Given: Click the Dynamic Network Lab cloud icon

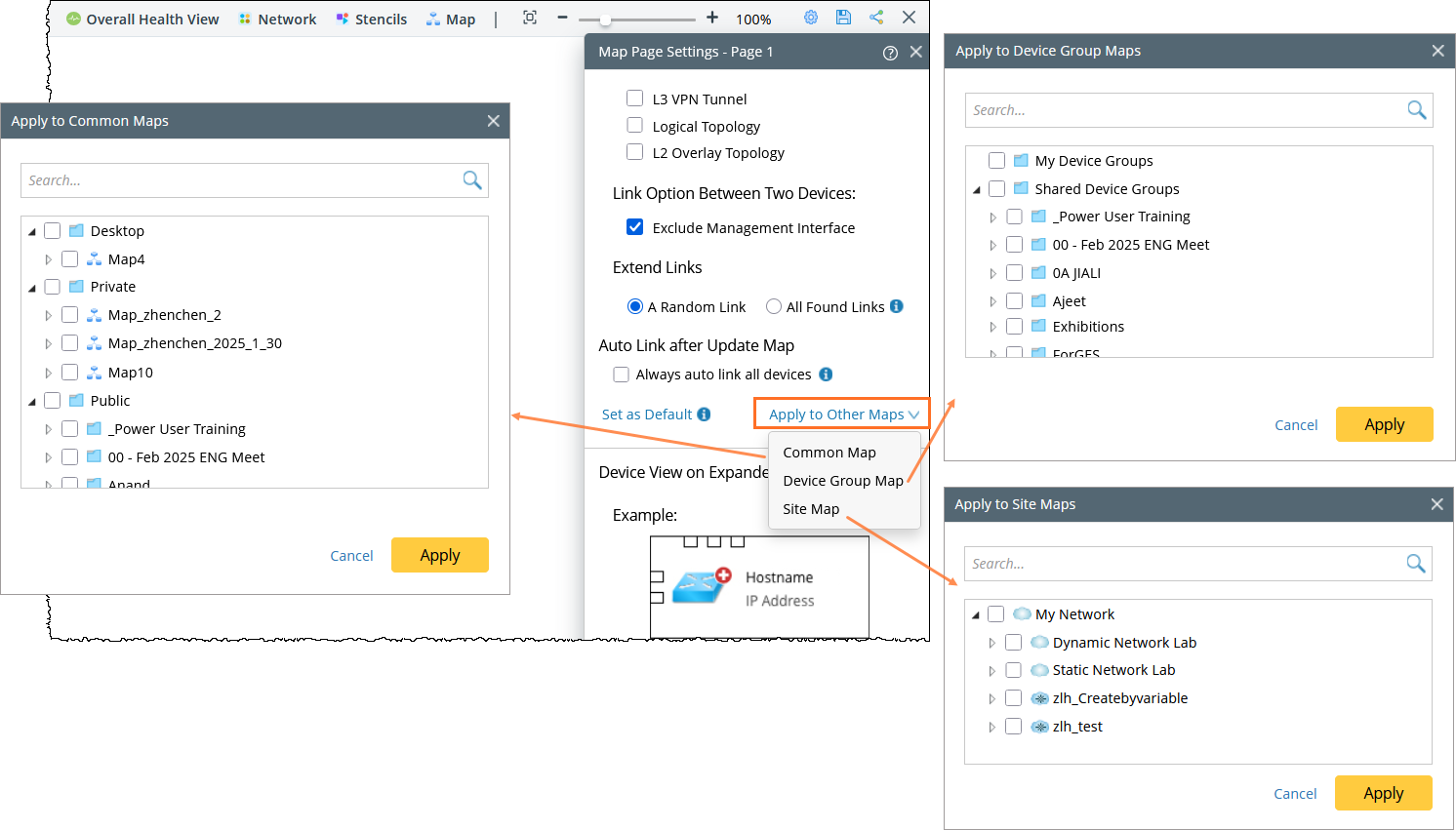Looking at the screenshot, I should tap(1039, 643).
